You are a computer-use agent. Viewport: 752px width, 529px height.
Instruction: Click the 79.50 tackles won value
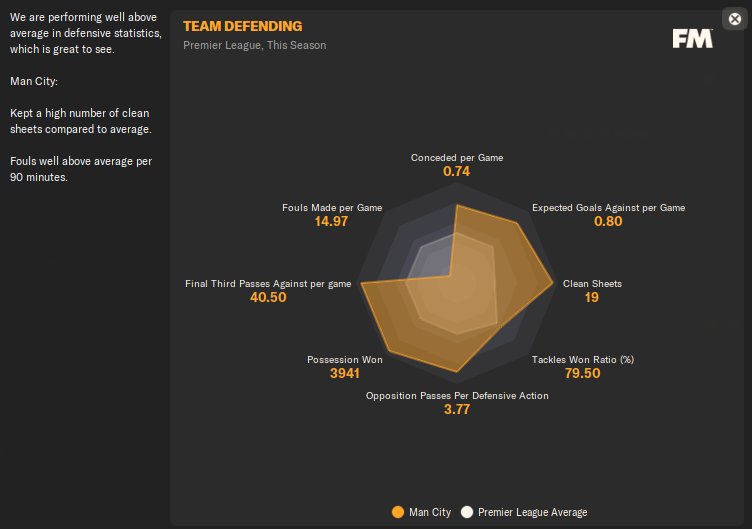582,374
